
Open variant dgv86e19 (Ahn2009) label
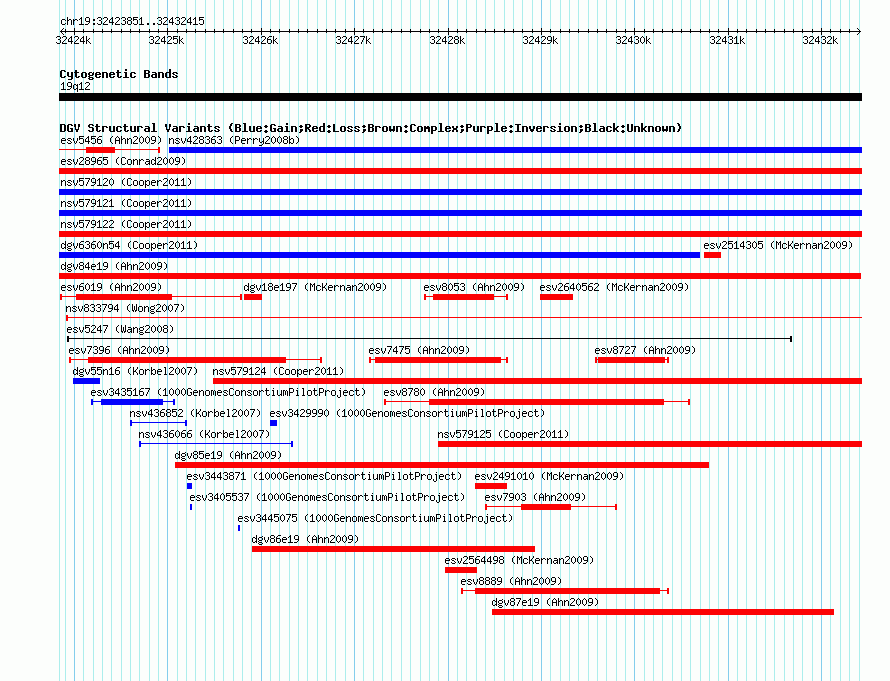coord(305,539)
